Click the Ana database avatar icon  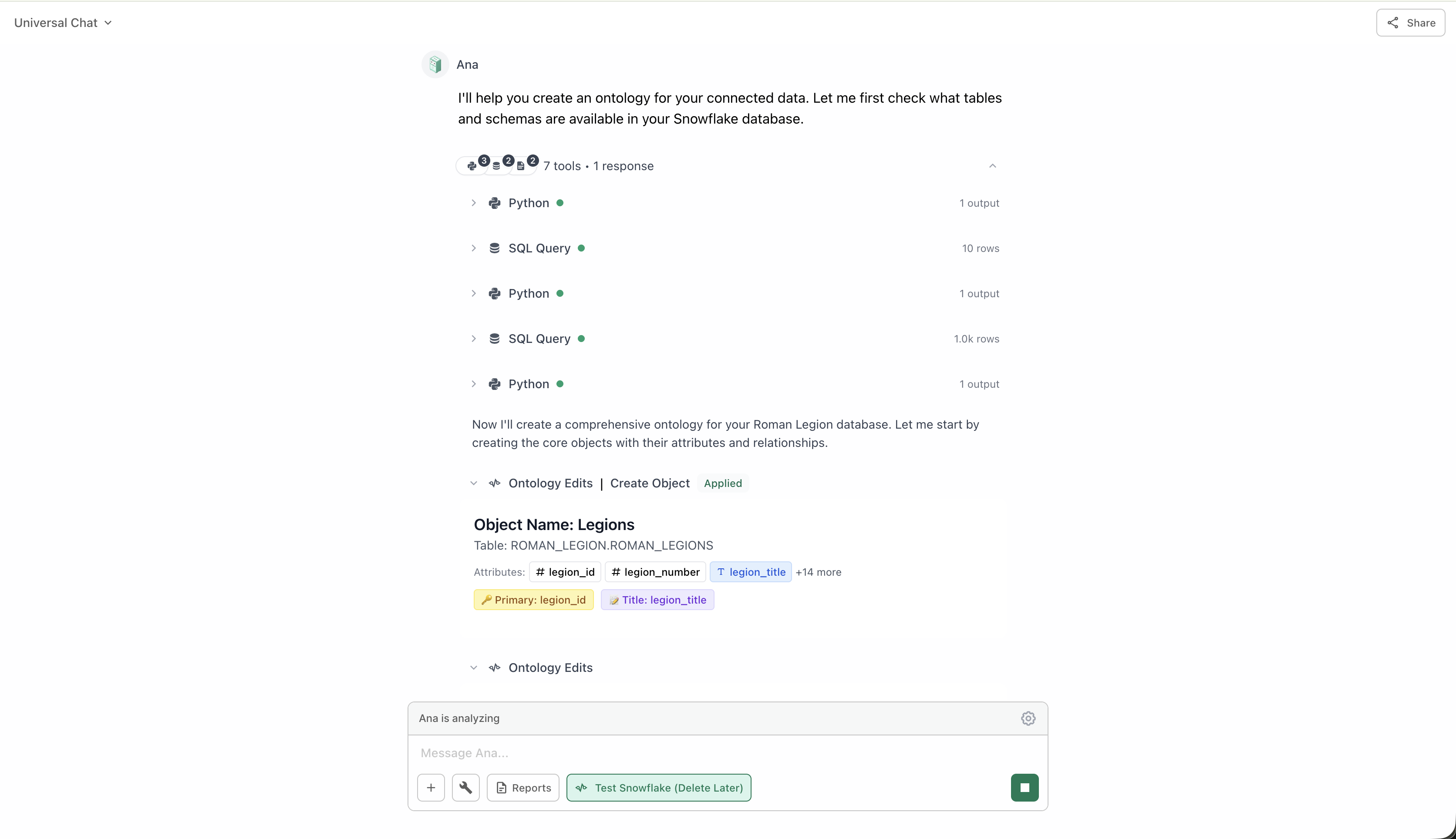pos(434,64)
